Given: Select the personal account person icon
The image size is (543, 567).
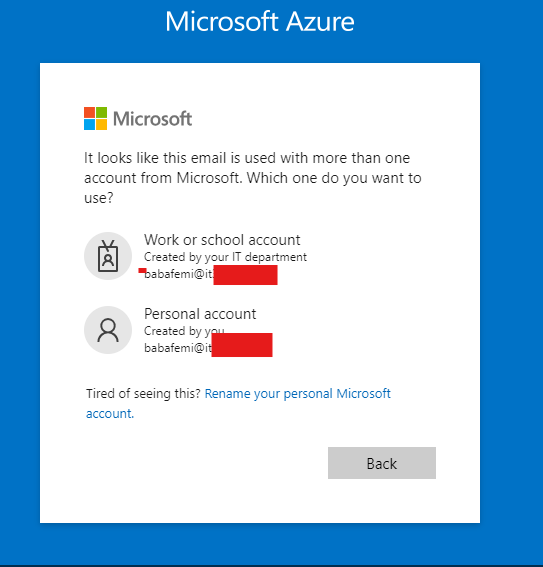Looking at the screenshot, I should 108,330.
